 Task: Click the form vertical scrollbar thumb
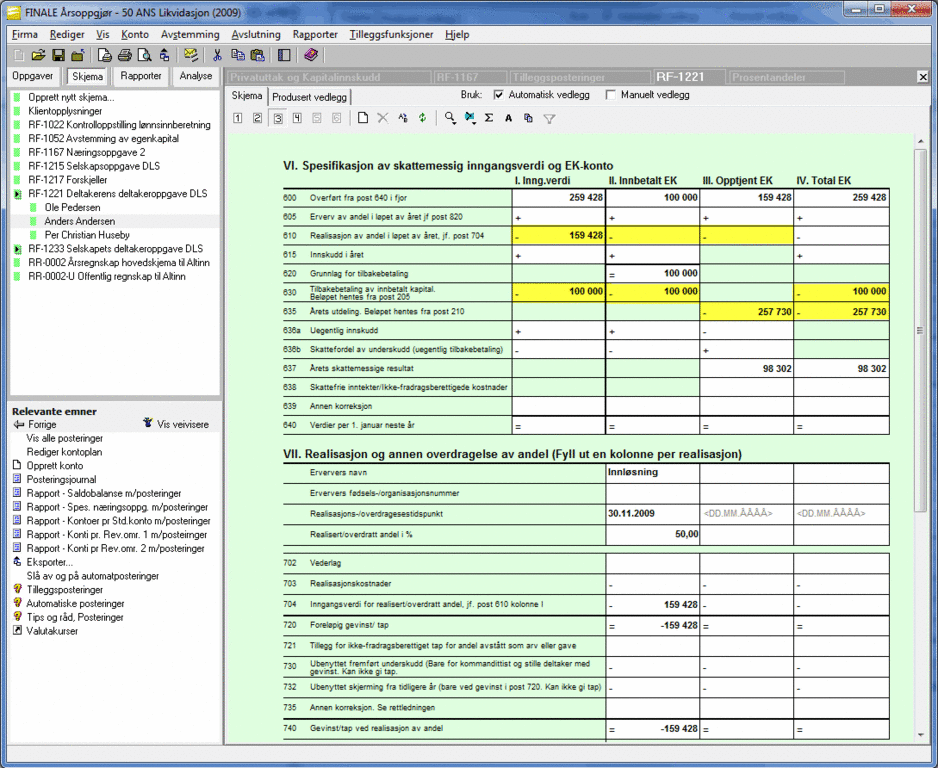coord(920,329)
